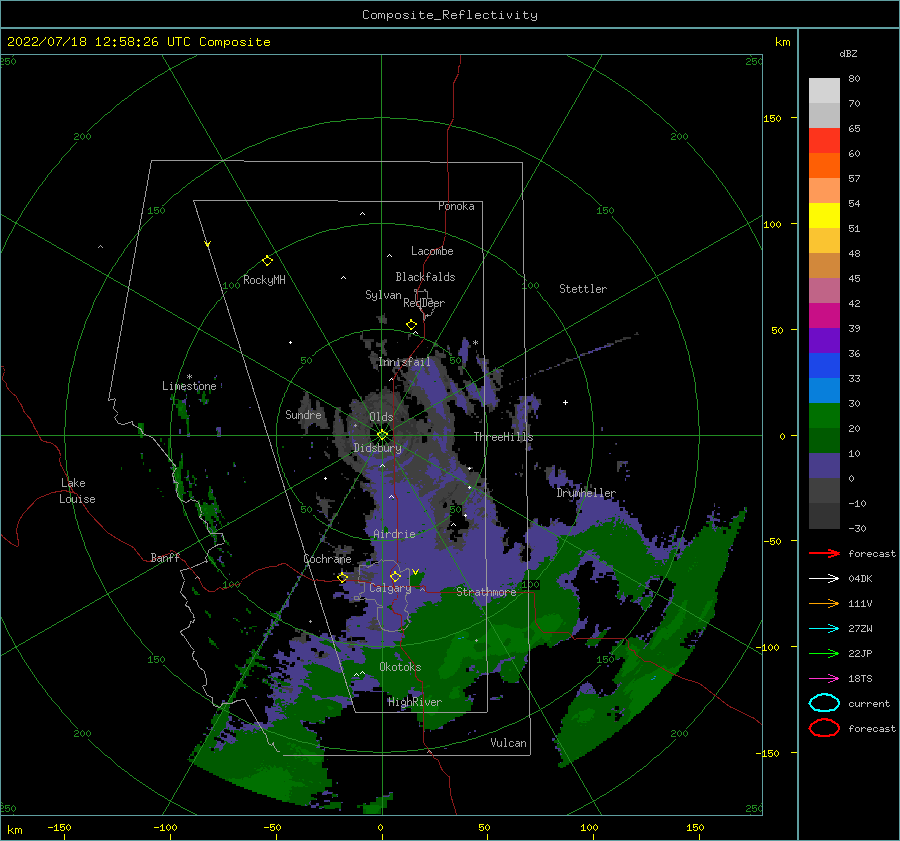Click the Strathmore town label

click(x=486, y=592)
